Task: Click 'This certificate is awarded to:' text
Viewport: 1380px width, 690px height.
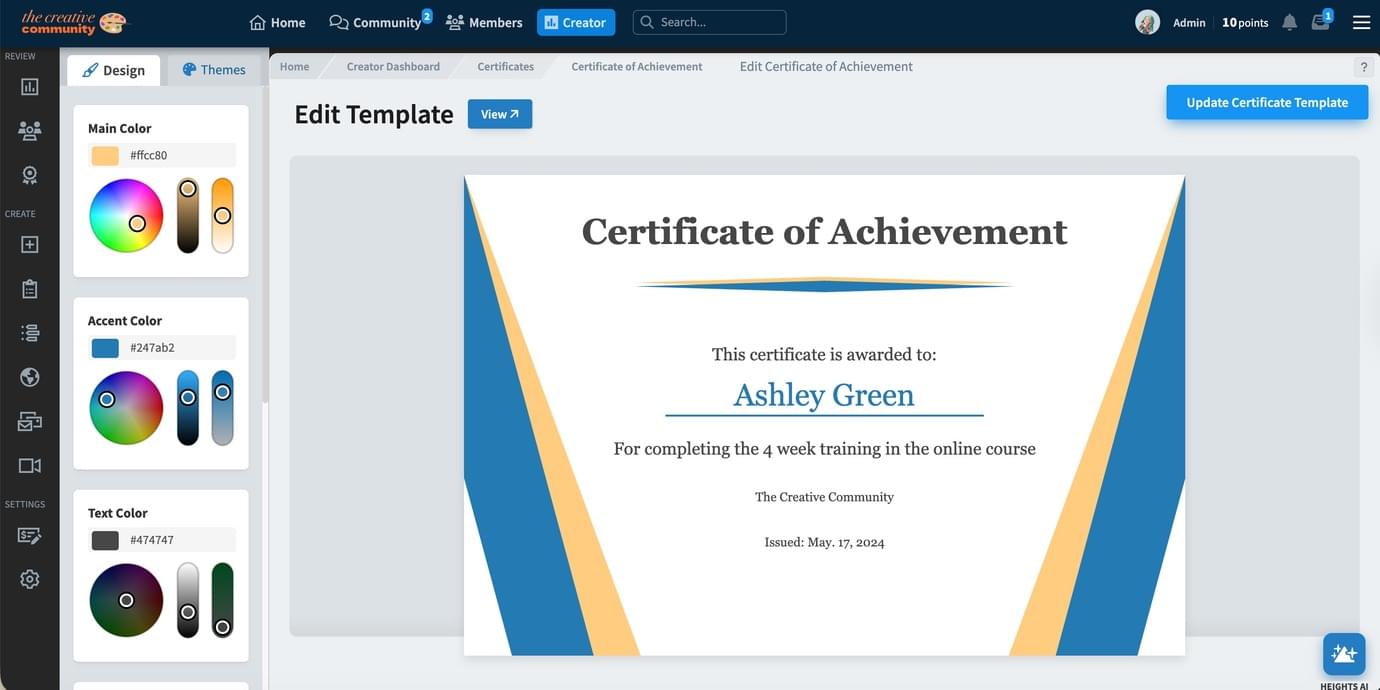Action: [824, 354]
